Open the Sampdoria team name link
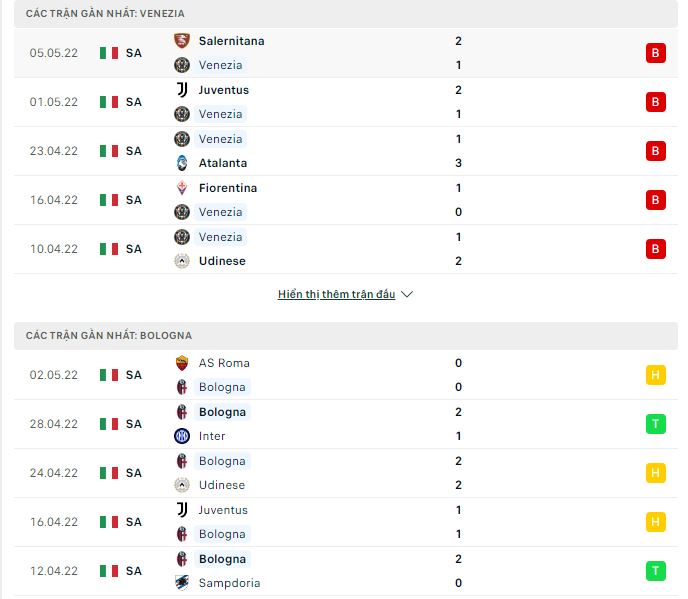Viewport: 688px width, 599px height. pos(229,583)
